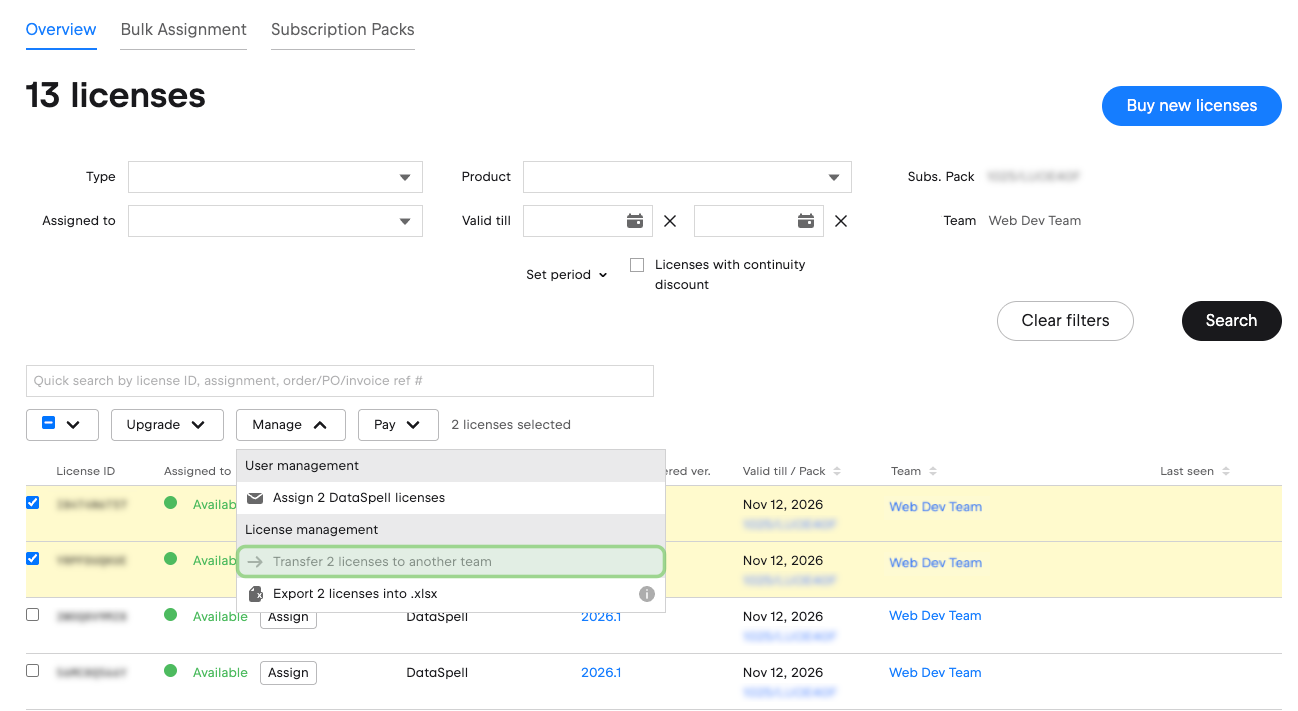Choose Assign 2 DataSpell licenses menu item
Image resolution: width=1298 pixels, height=711 pixels.
pos(451,498)
